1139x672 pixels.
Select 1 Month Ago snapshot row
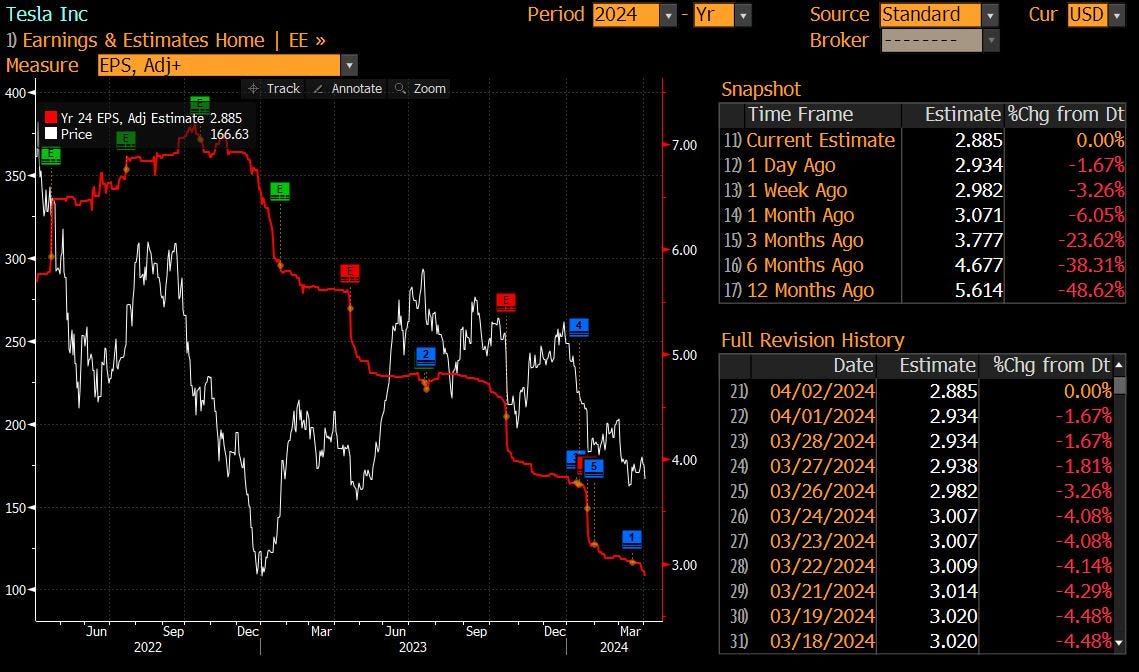click(x=923, y=215)
